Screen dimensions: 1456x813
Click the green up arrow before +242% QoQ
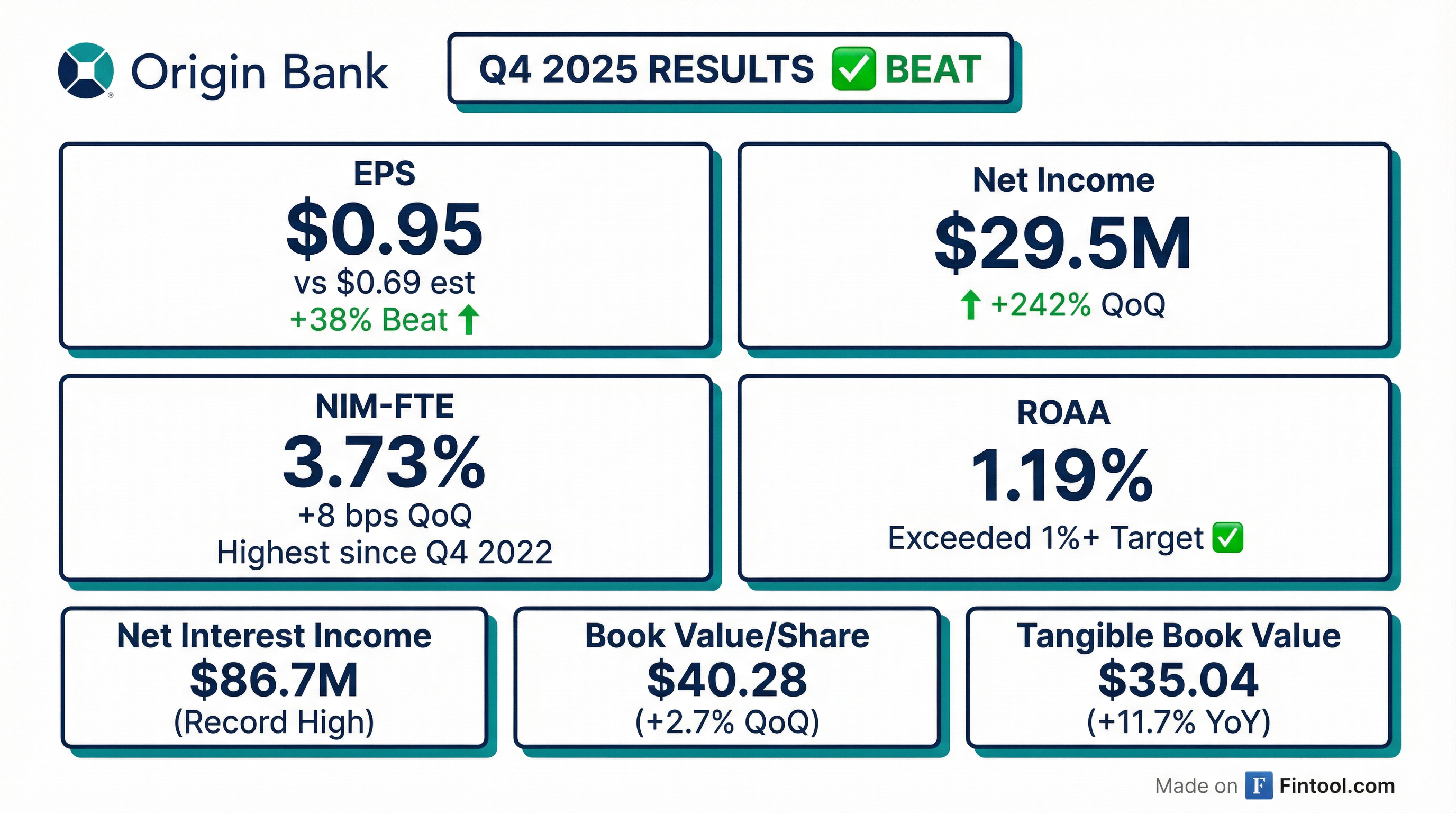click(x=970, y=304)
